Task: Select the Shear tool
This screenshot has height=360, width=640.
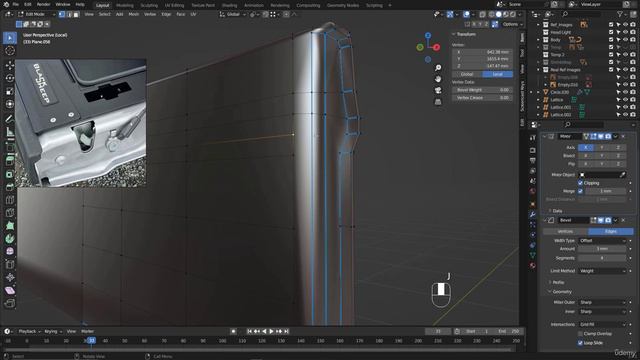Action: tap(10, 291)
